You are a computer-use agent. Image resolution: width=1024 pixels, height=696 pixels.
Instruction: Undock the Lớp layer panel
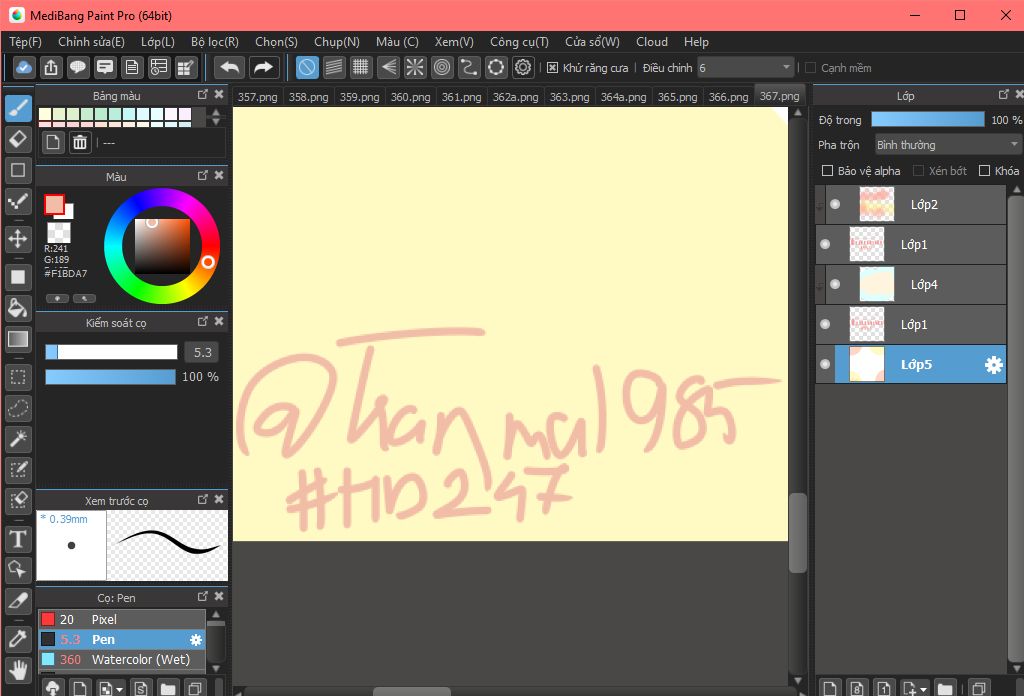click(1004, 95)
